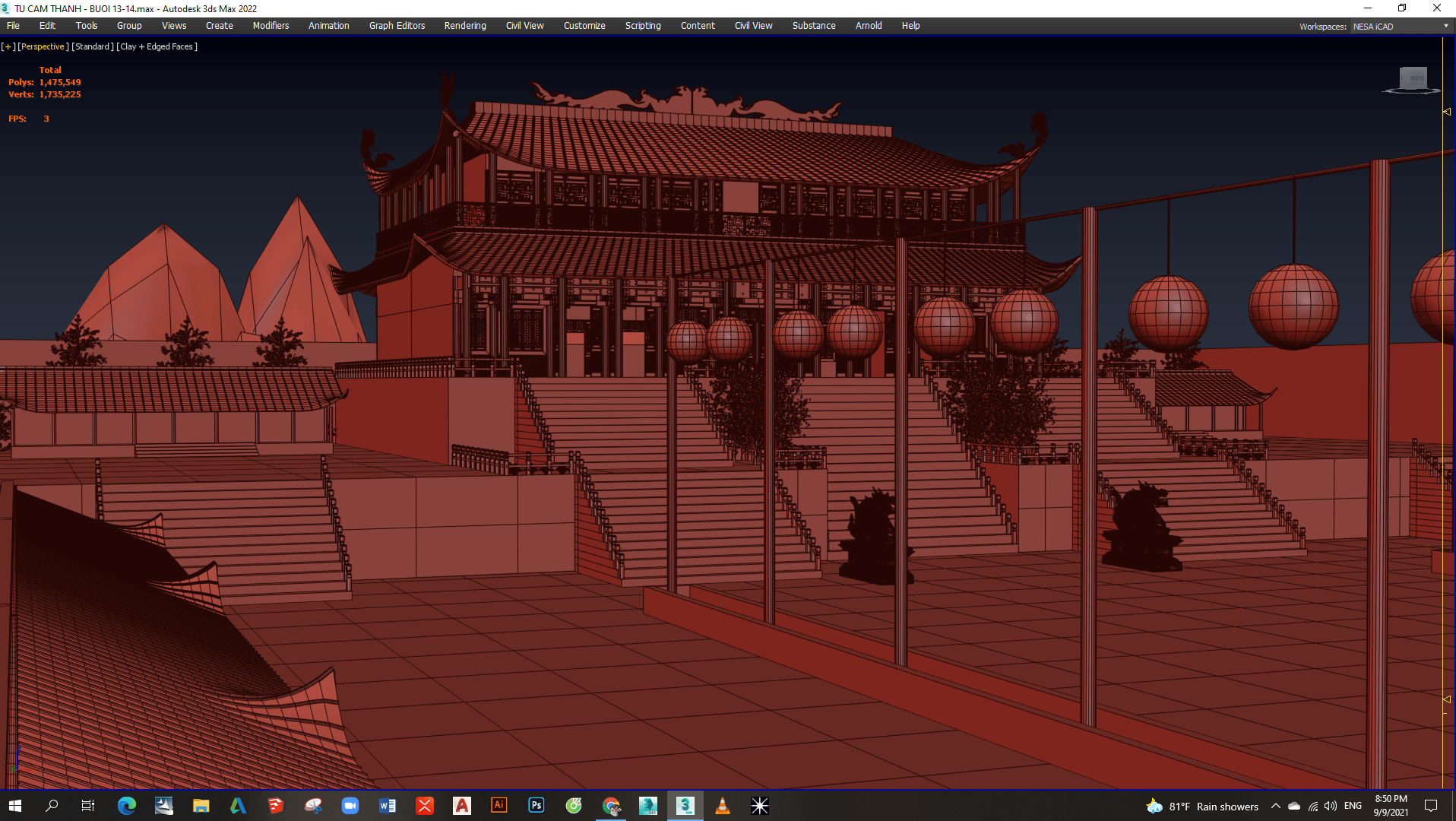
Task: Click the Clay + Edged Faces label
Action: click(157, 46)
